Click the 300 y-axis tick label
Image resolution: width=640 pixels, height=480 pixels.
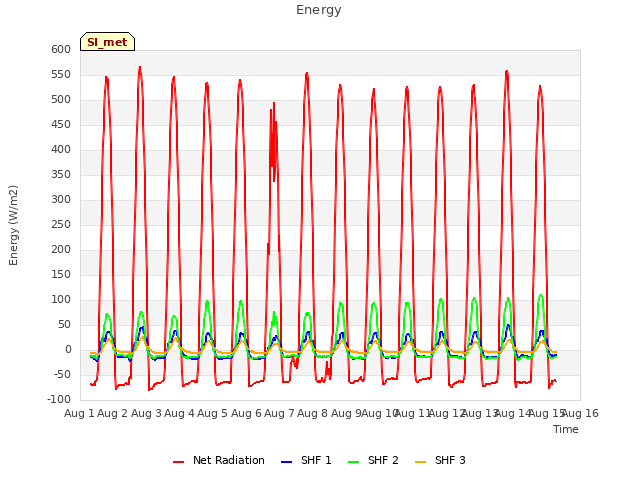coord(61,200)
